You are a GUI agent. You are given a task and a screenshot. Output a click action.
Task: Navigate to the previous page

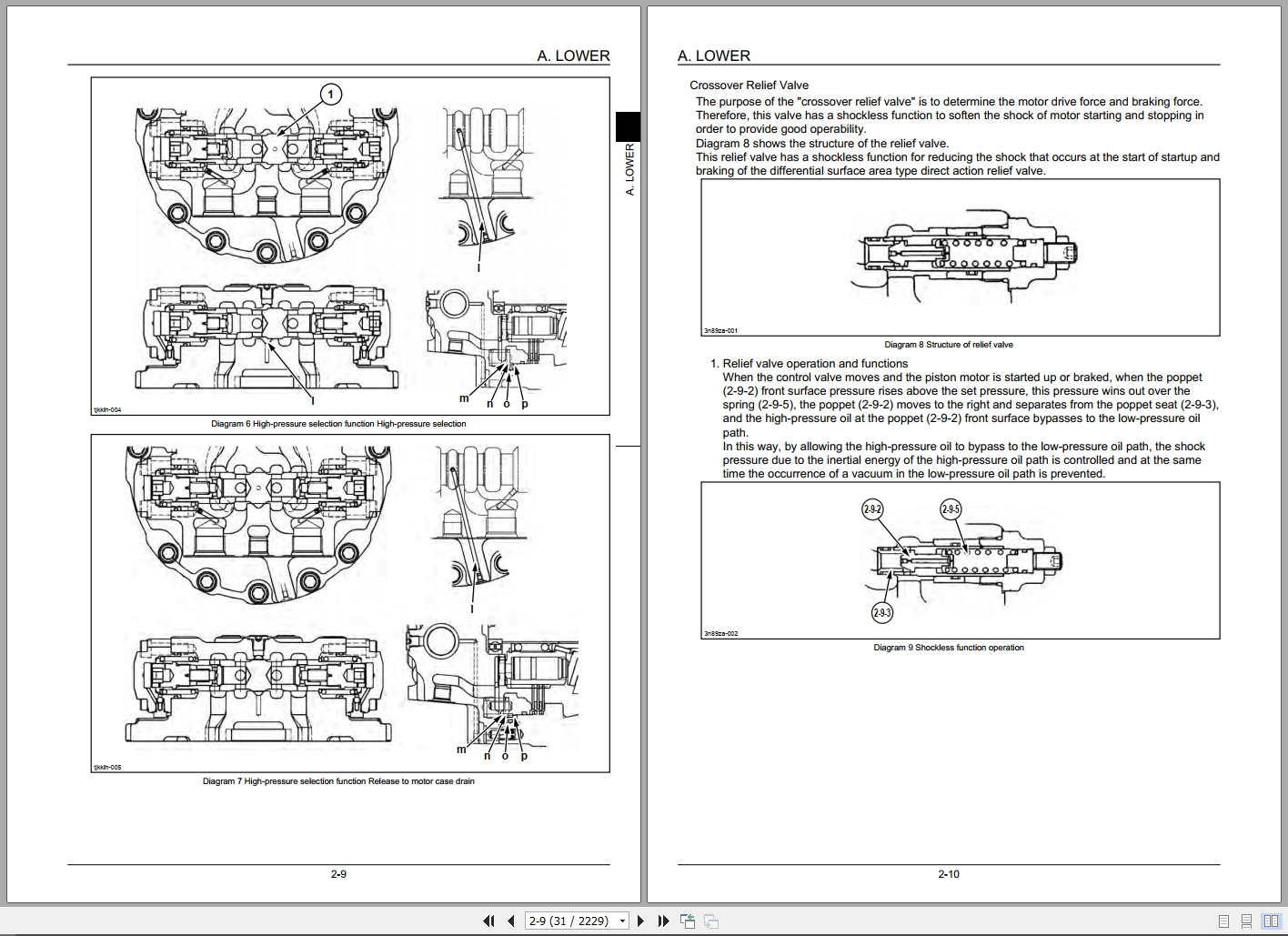coord(511,921)
